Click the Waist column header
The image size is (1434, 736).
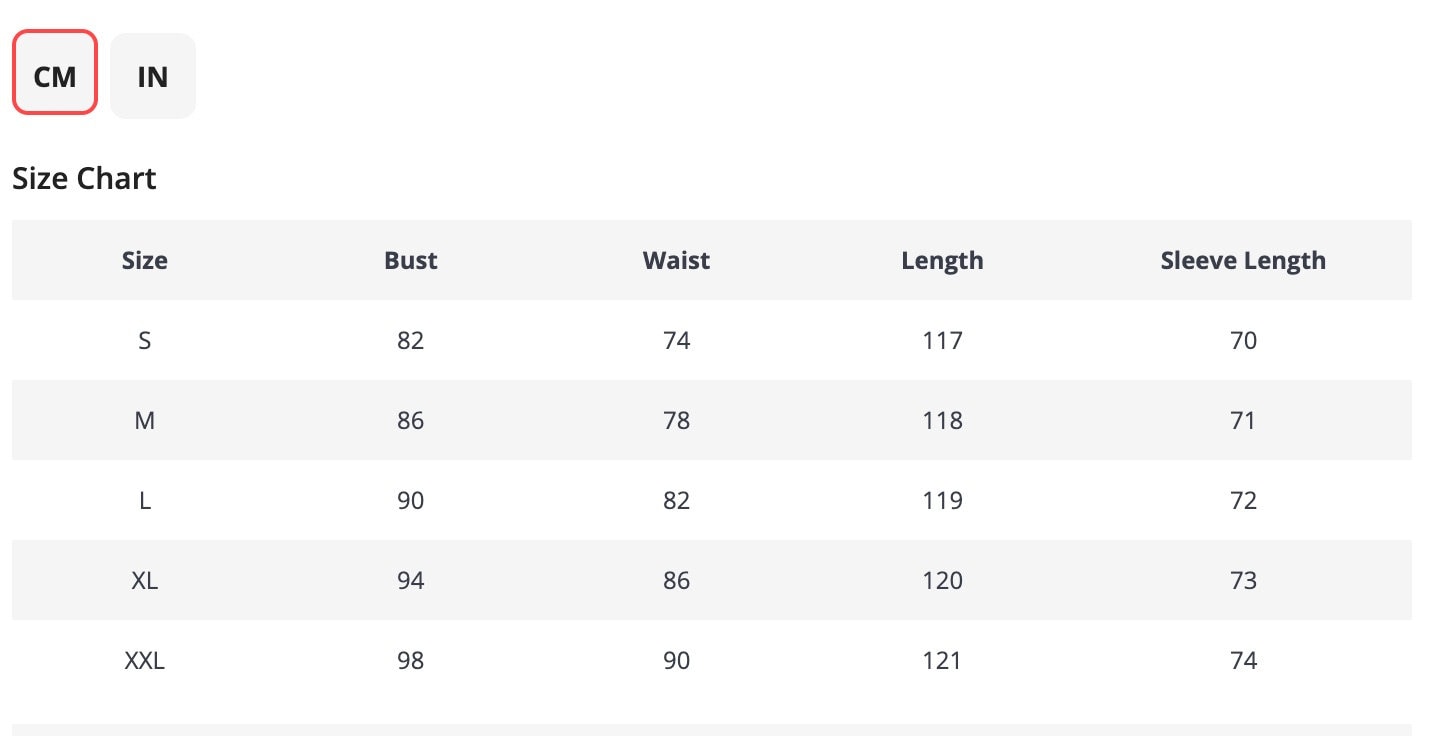pos(676,260)
